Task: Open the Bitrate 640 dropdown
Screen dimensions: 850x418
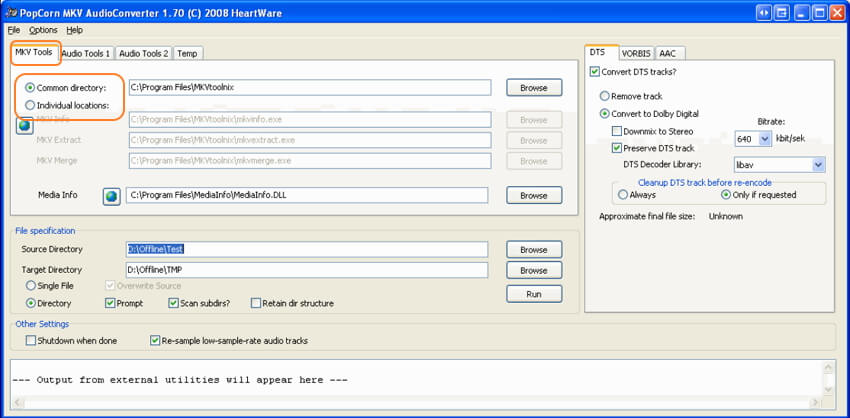Action: point(764,139)
